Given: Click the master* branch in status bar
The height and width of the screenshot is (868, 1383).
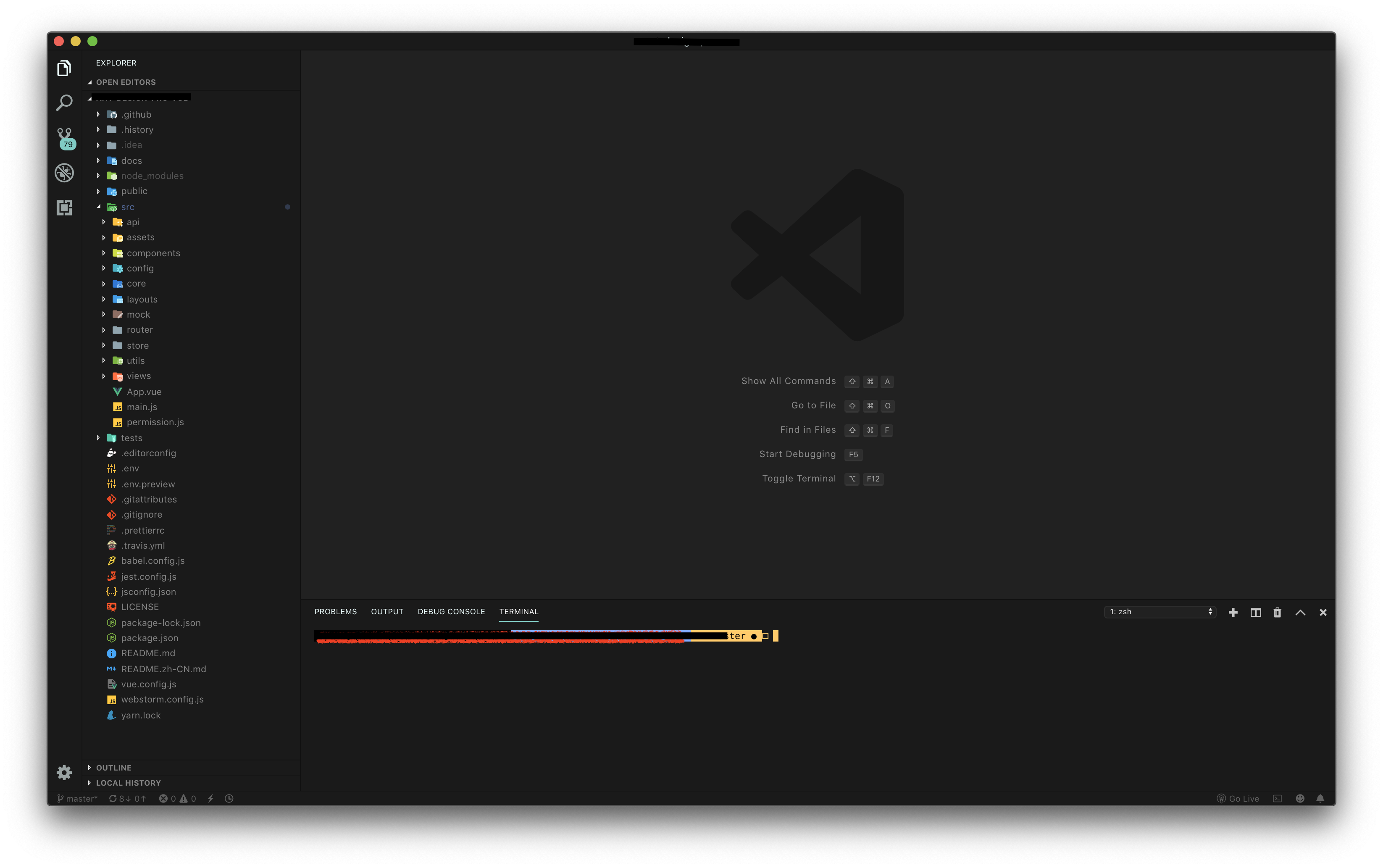Looking at the screenshot, I should [77, 799].
